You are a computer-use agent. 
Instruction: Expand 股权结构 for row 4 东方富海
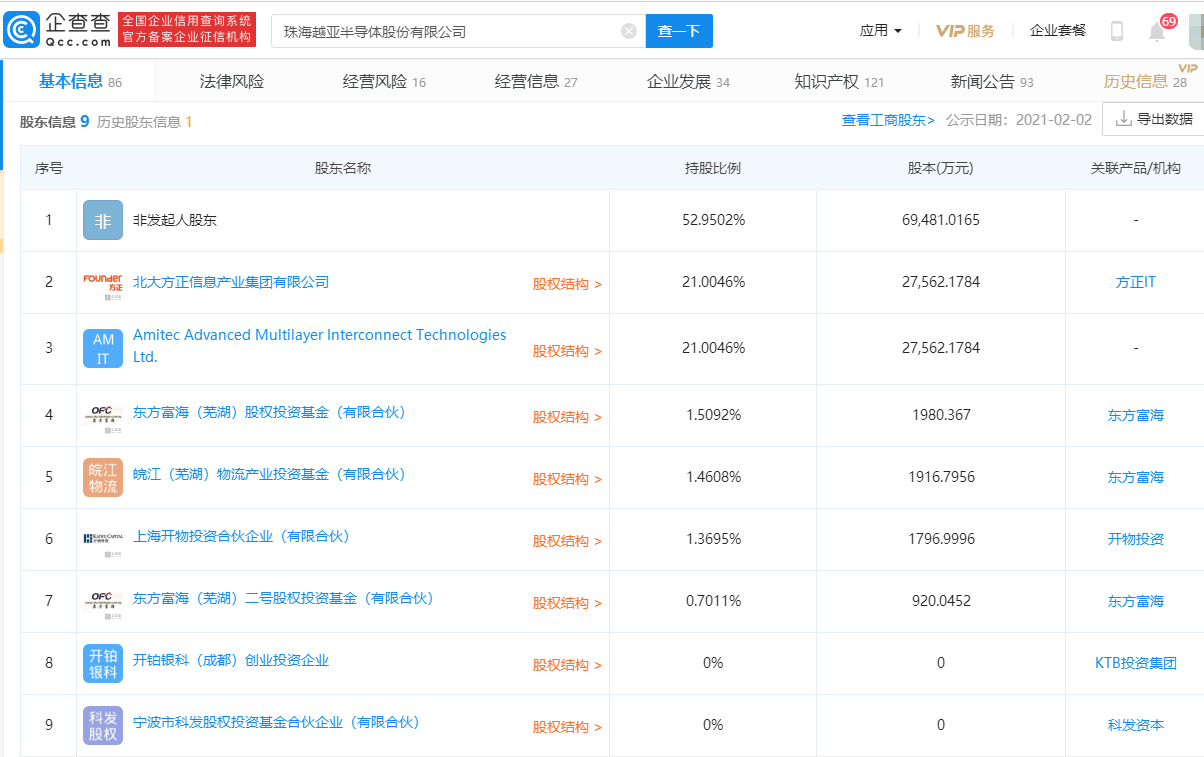(x=567, y=417)
